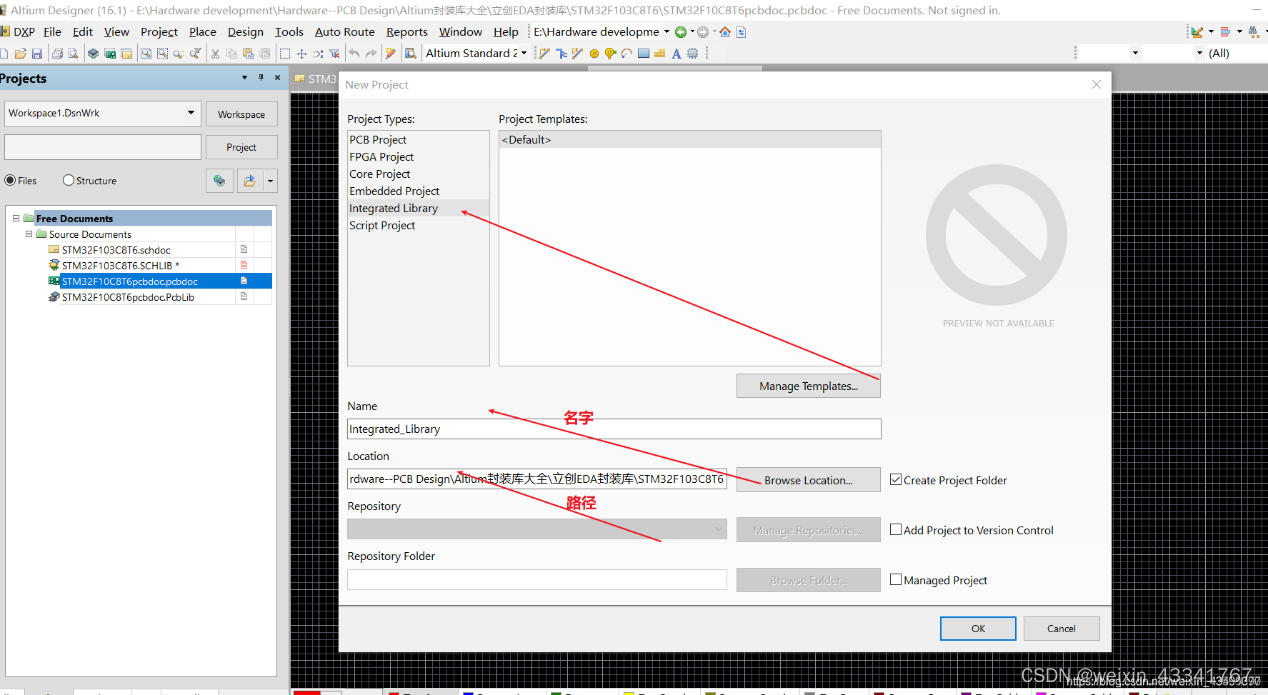Click the Place Fill rectangle toolbar icon
Screen dimensions: 1268x695
tap(643, 53)
